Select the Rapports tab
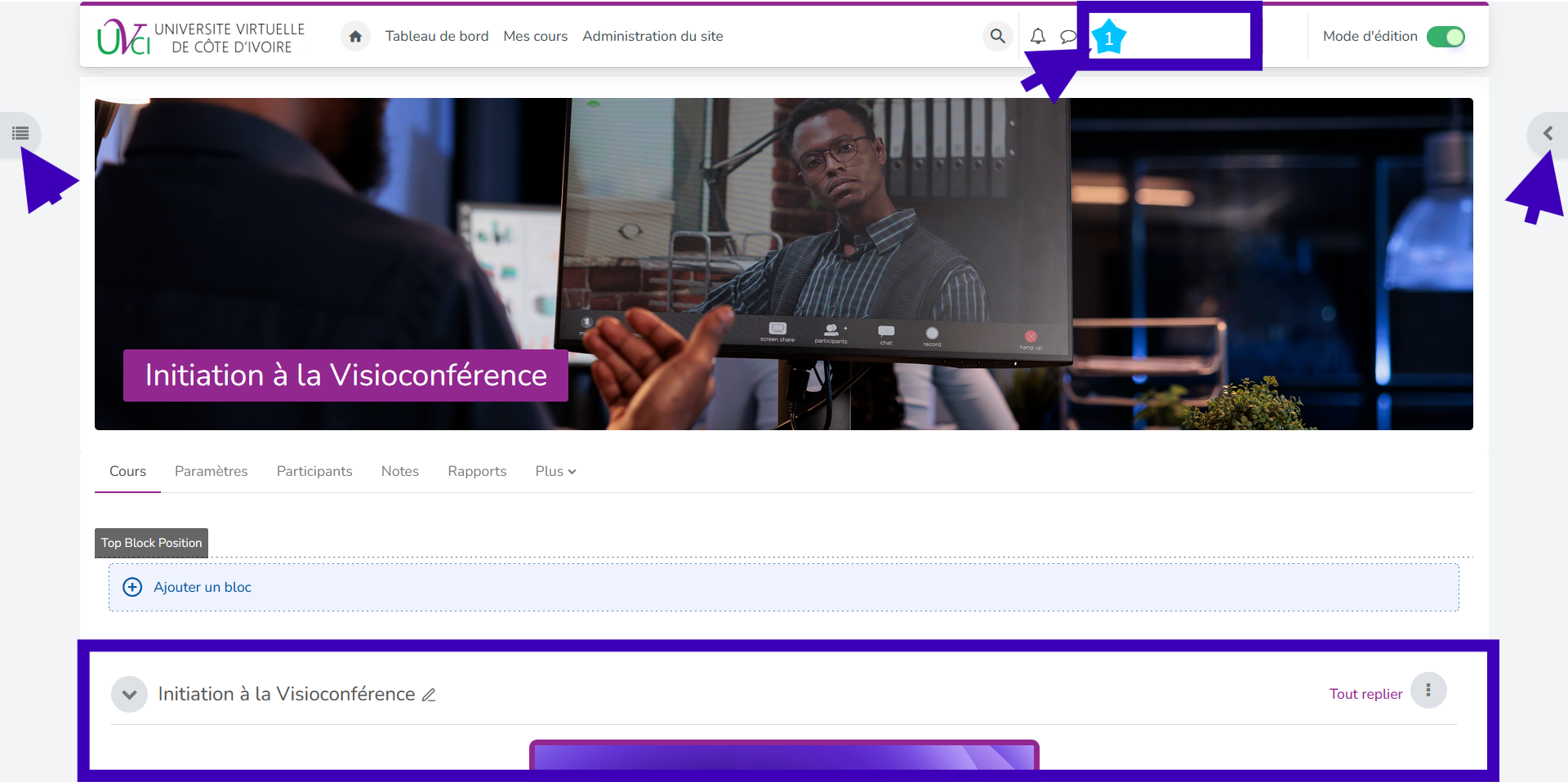This screenshot has height=782, width=1568. click(x=477, y=471)
